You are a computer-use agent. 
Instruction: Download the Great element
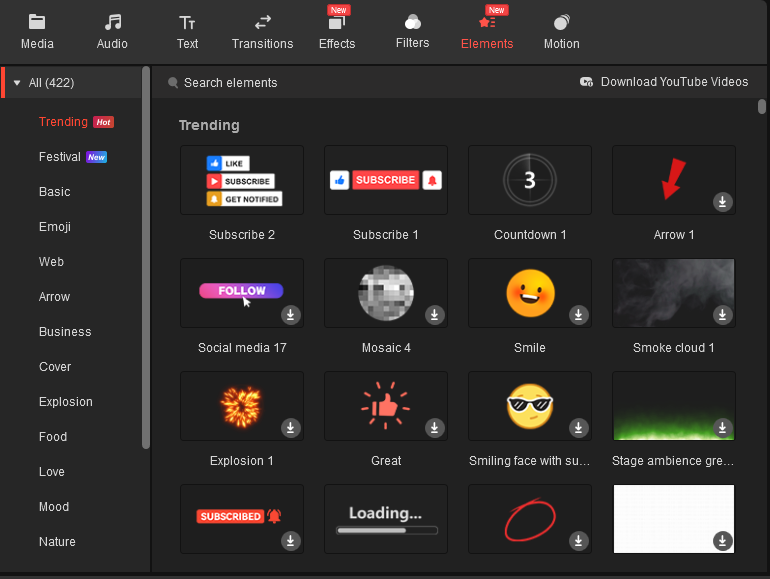(435, 428)
